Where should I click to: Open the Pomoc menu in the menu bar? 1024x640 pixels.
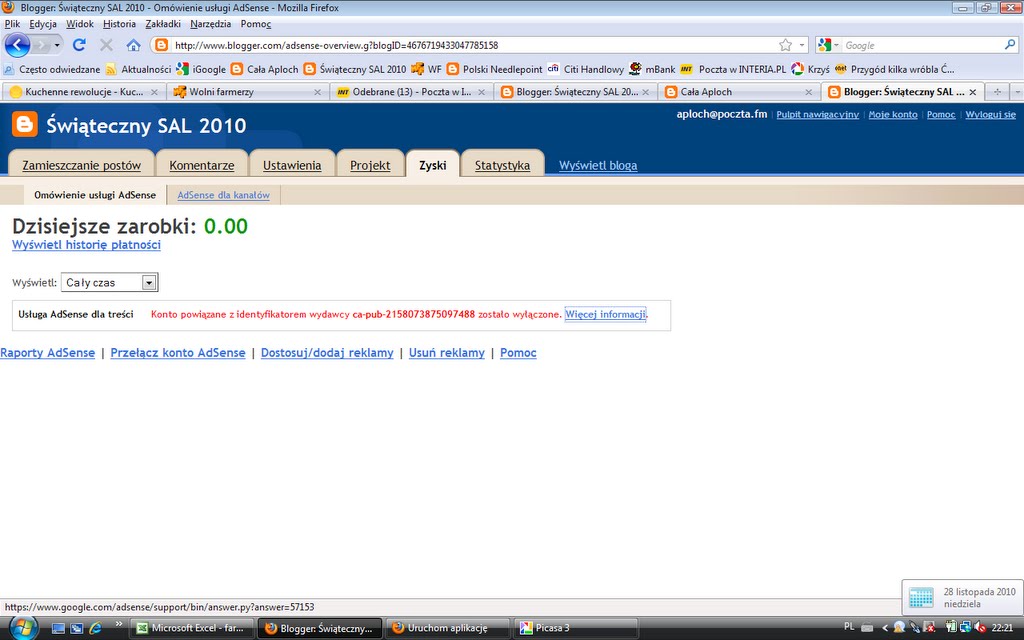tap(255, 24)
